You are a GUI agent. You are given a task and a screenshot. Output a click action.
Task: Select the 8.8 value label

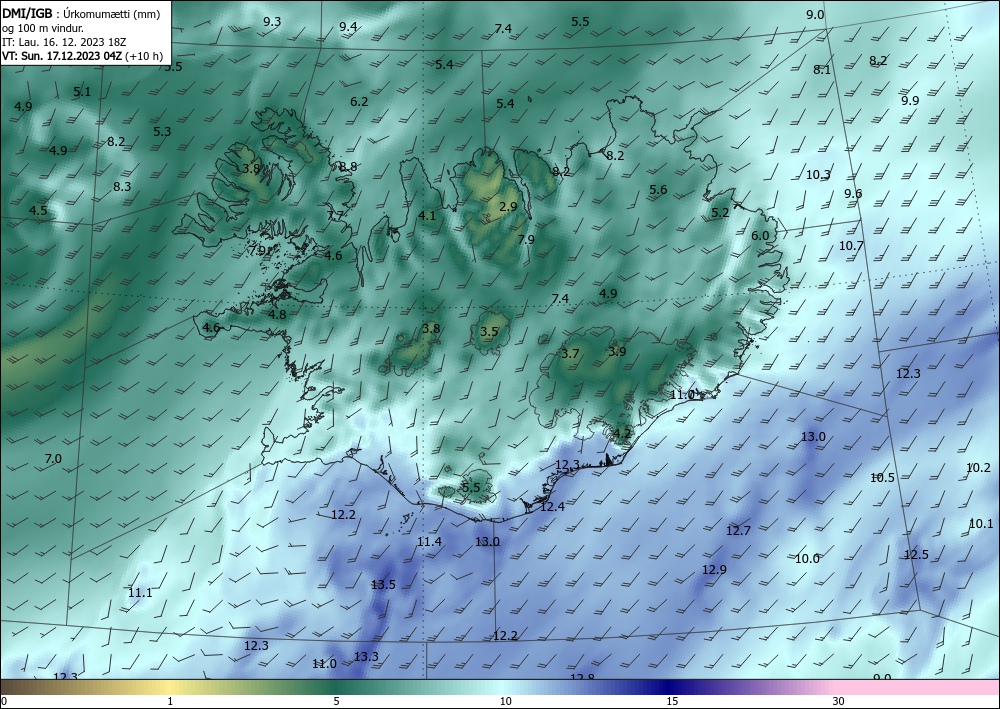tap(348, 167)
